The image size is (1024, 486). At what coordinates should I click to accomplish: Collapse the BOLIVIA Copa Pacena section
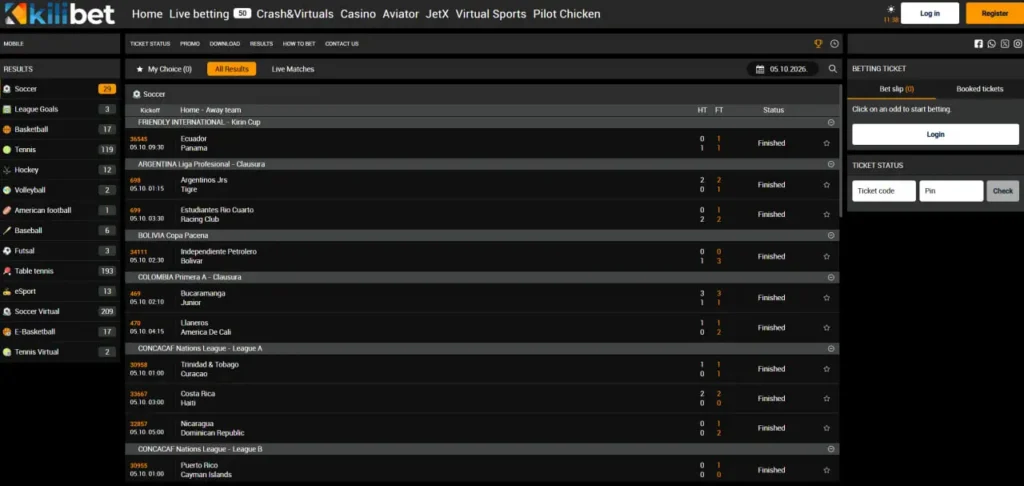(x=831, y=235)
